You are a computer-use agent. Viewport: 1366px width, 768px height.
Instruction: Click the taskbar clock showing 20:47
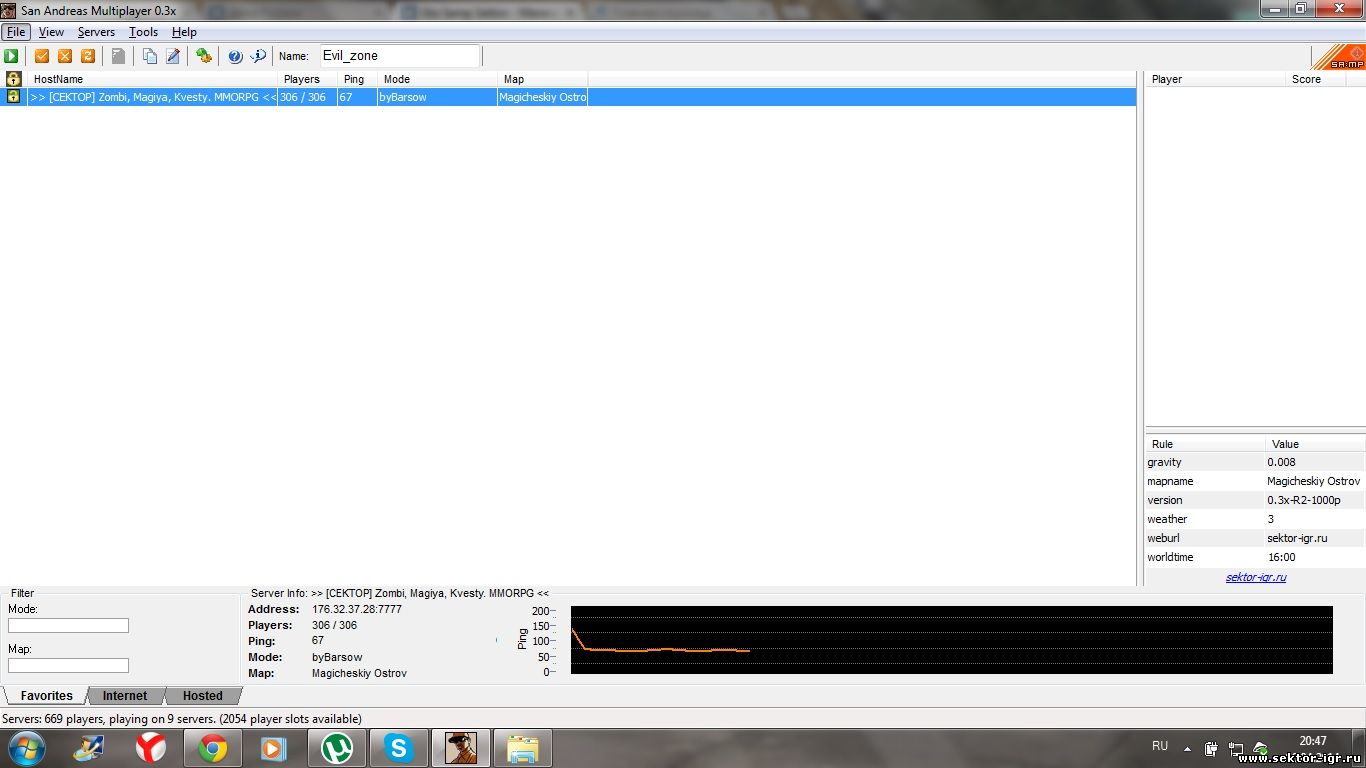(1312, 741)
